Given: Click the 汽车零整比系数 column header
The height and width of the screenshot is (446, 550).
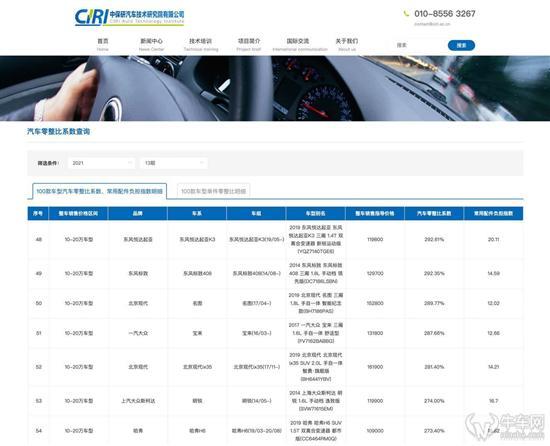Looking at the screenshot, I should tap(434, 213).
